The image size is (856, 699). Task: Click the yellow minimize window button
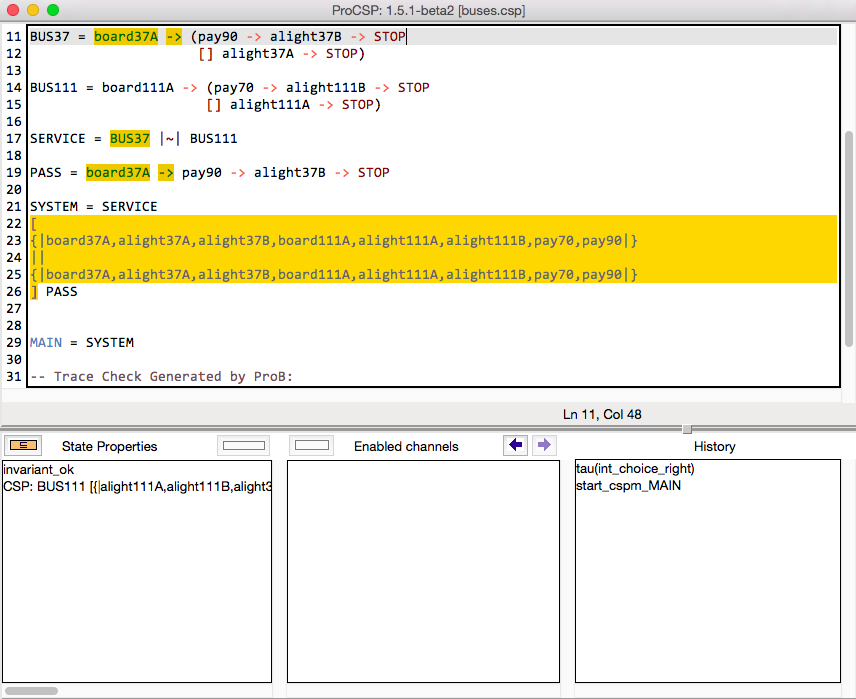pos(33,10)
